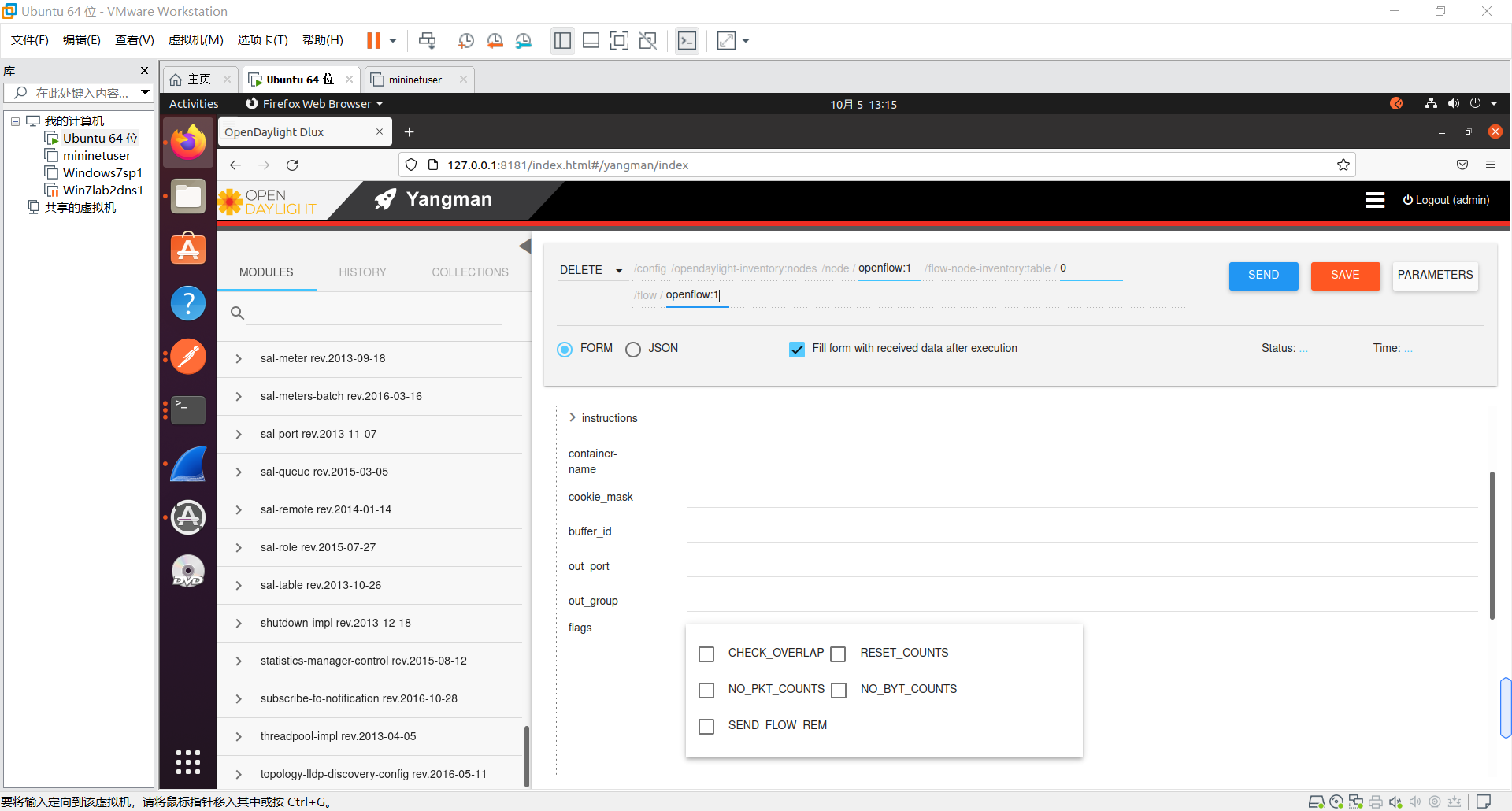Select the JSON radio button
This screenshot has height=811, width=1512.
tap(633, 349)
